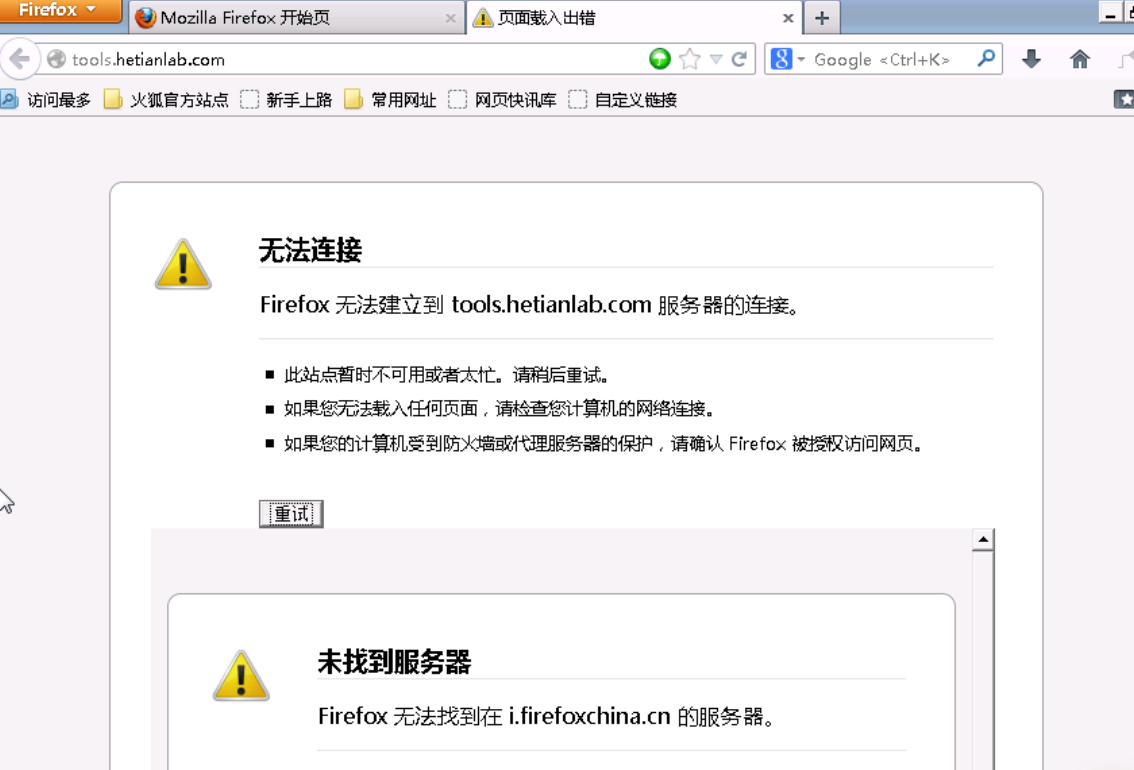Screen dimensions: 1134x770
Task: Open the 新手上路 bookmark
Action: click(286, 100)
